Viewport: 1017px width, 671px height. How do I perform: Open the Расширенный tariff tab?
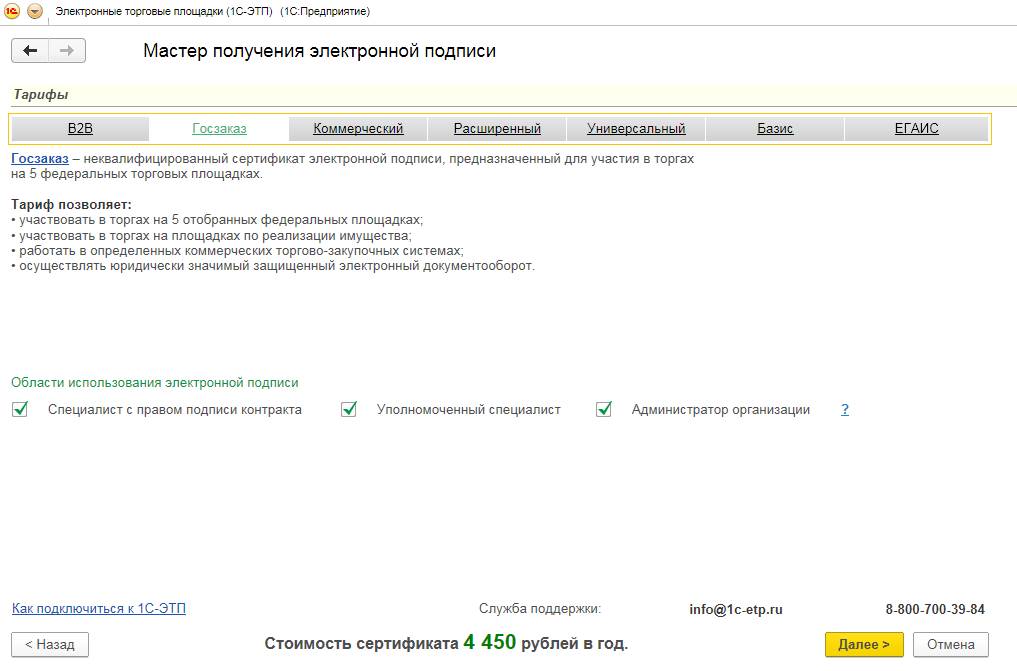pyautogui.click(x=497, y=128)
